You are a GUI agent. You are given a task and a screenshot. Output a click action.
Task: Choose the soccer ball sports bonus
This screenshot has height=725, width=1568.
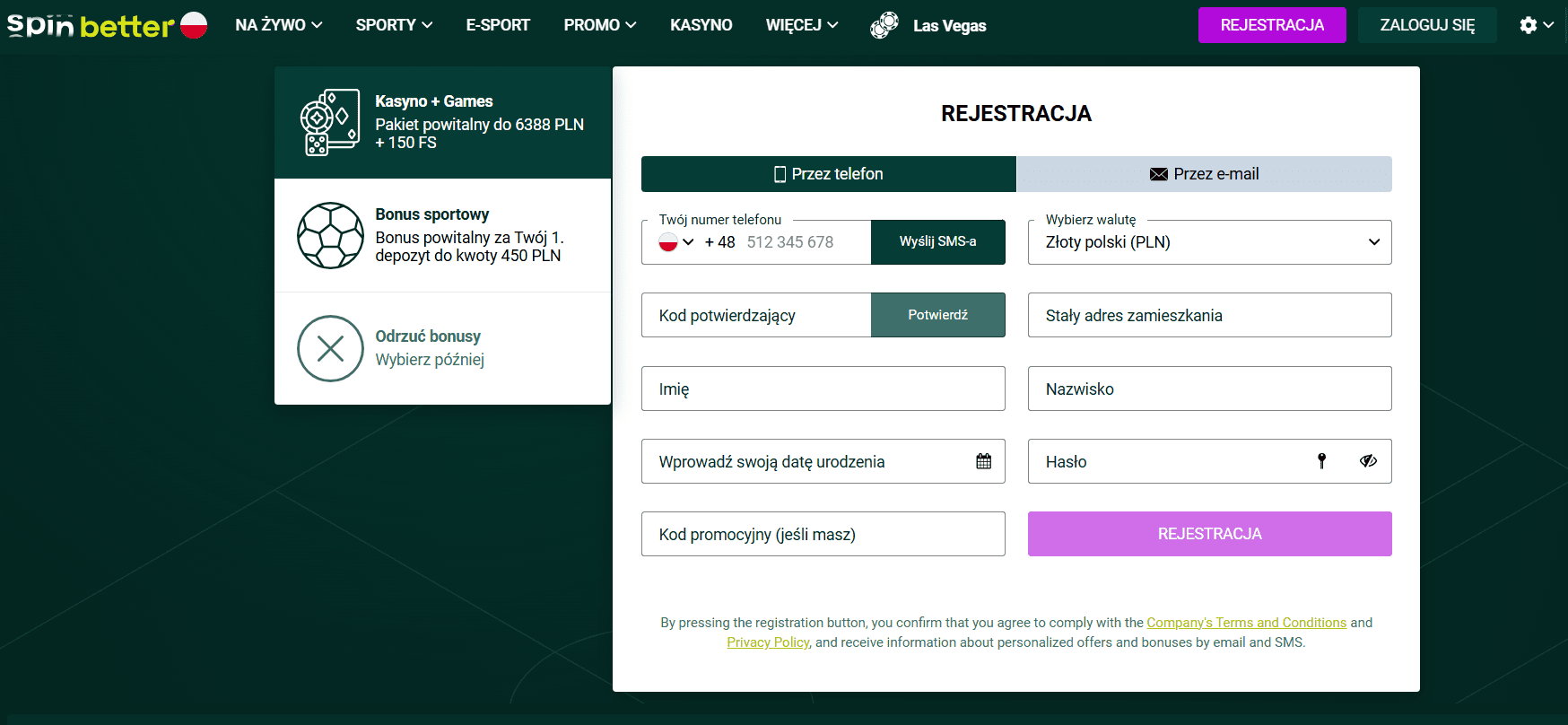point(330,235)
